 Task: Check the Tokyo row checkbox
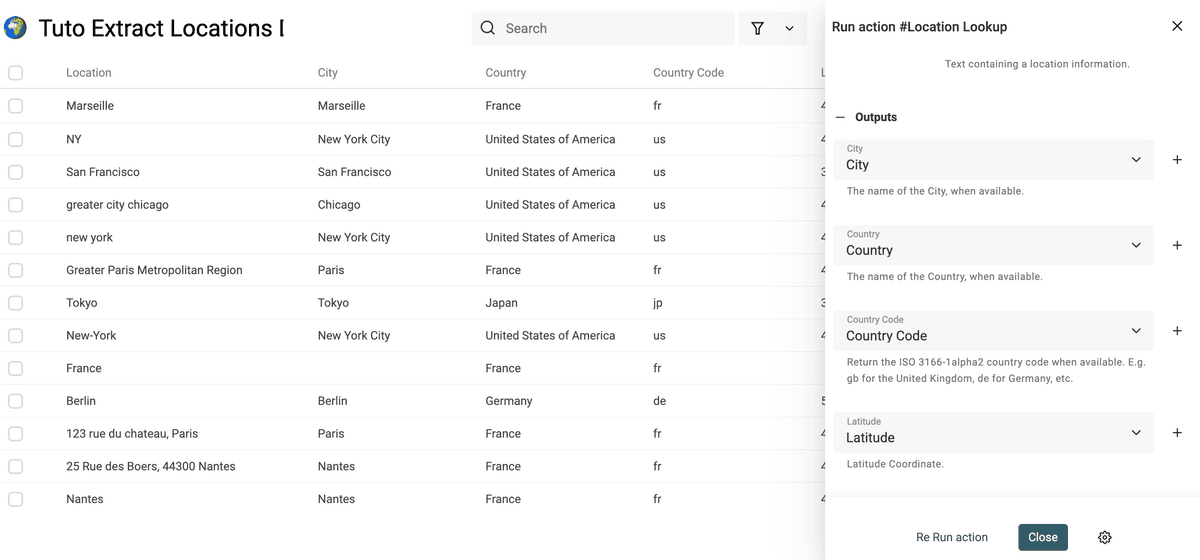click(x=15, y=302)
